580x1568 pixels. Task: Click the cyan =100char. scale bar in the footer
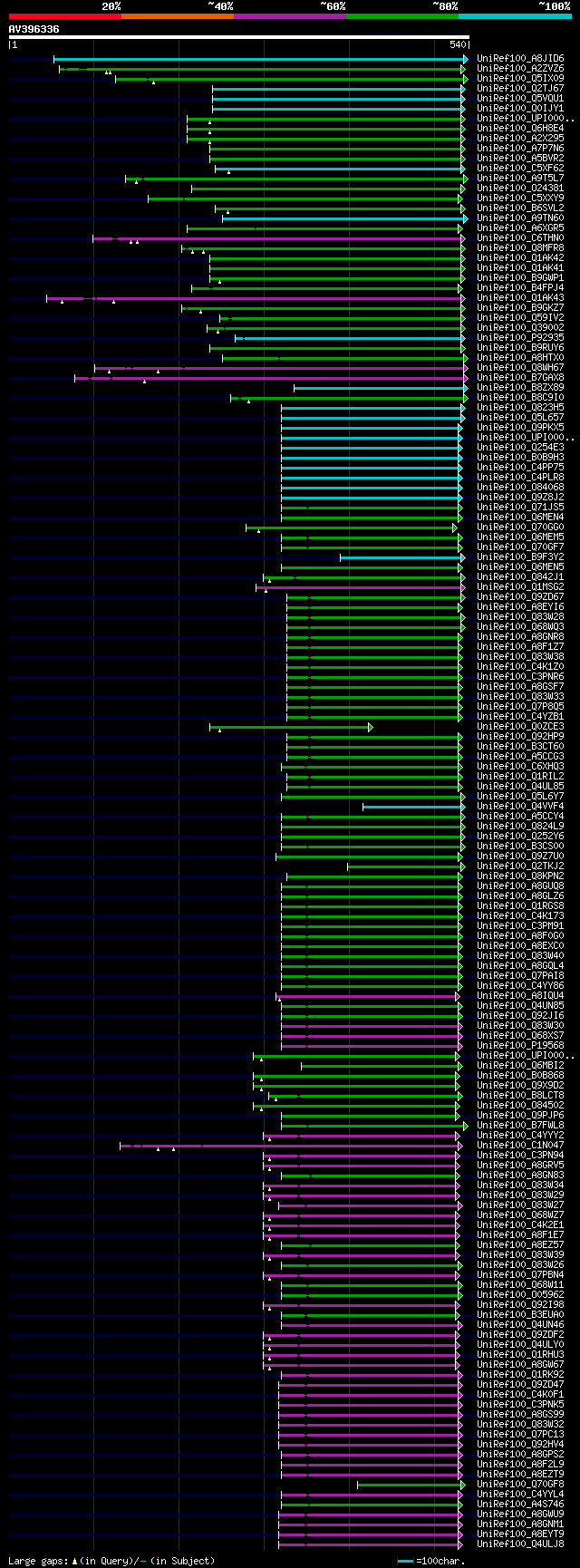coord(405,1561)
